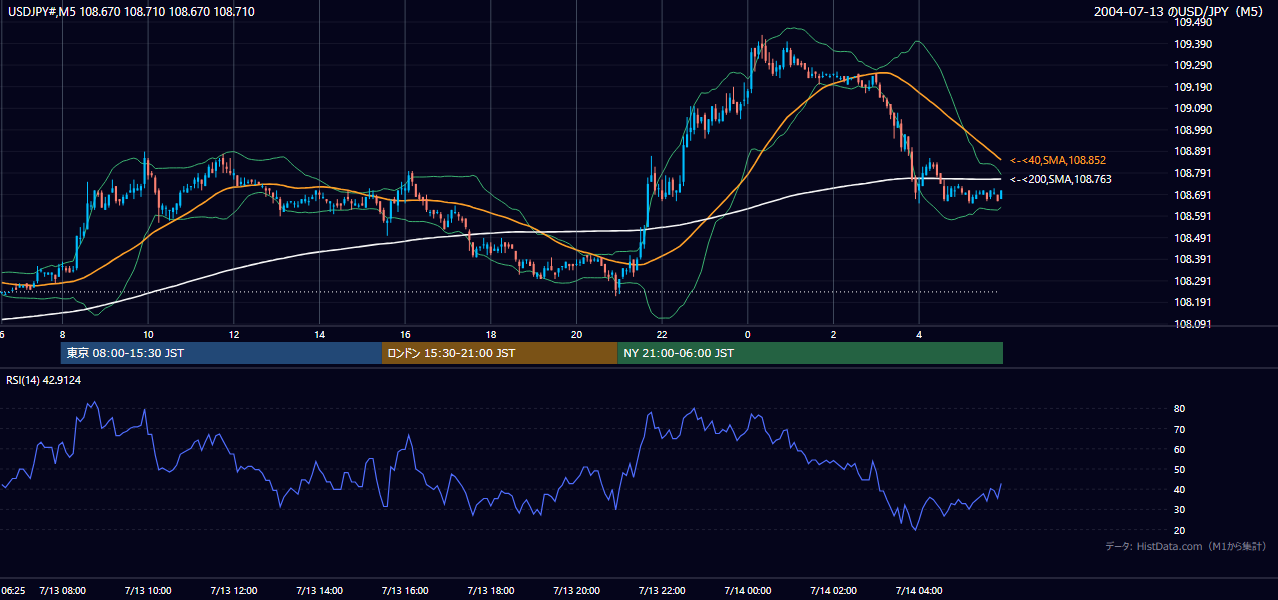Click price axis value 108.990
Viewport: 1278px width, 600px height.
pos(1192,130)
